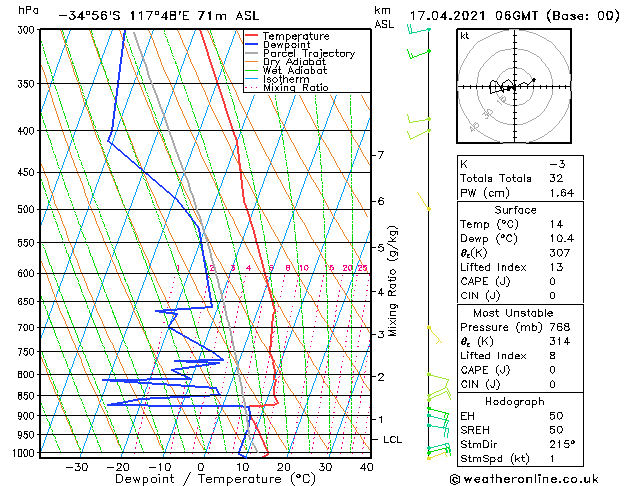This screenshot has width=629, height=486.
Task: Click the red Temperature line swatch in the legend
Action: 254,36
